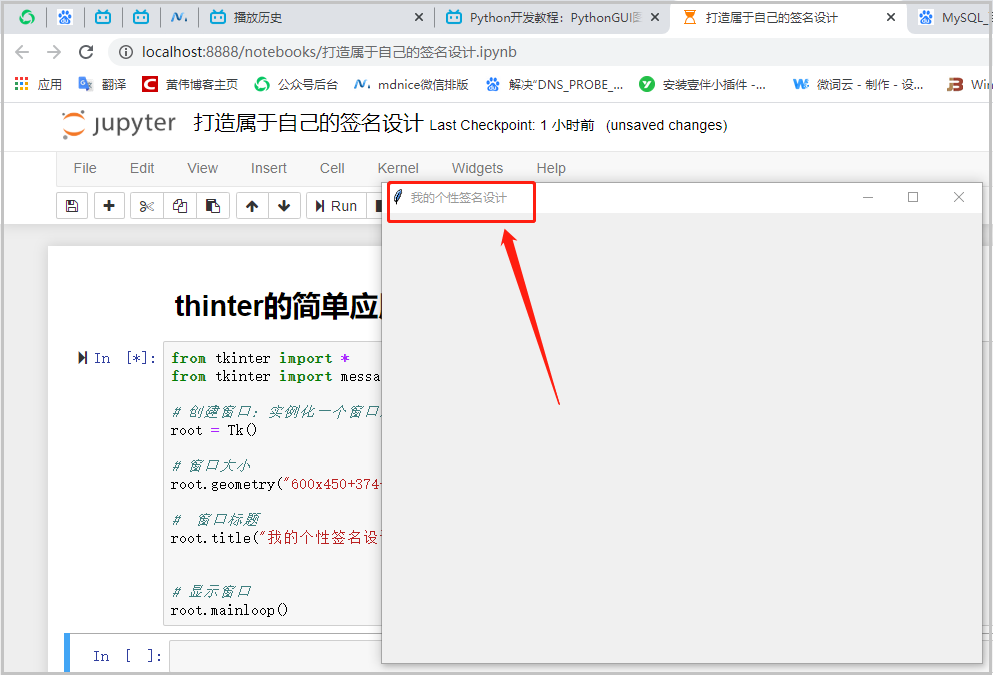Click the save notebook icon
Screen dimensions: 993x675
(x=71, y=206)
